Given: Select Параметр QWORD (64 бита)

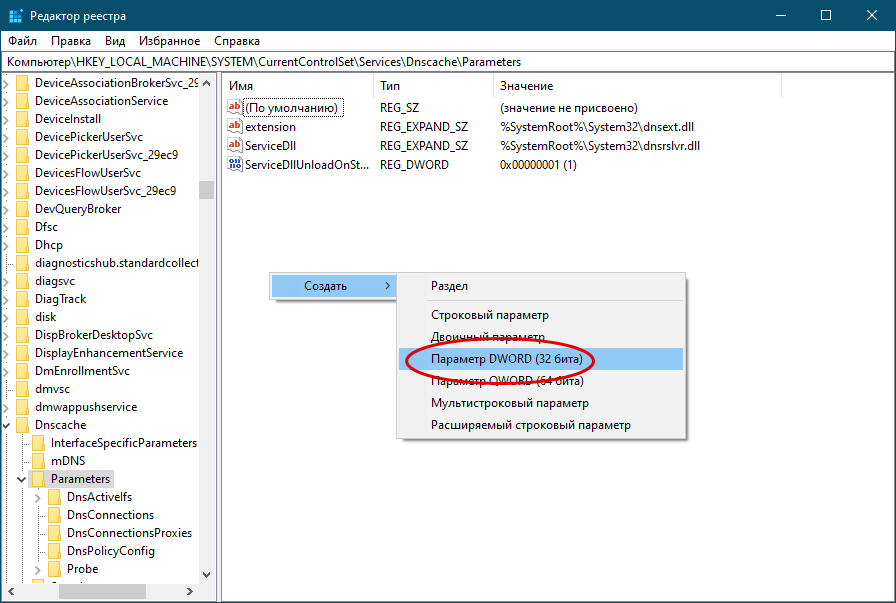Looking at the screenshot, I should tap(541, 381).
